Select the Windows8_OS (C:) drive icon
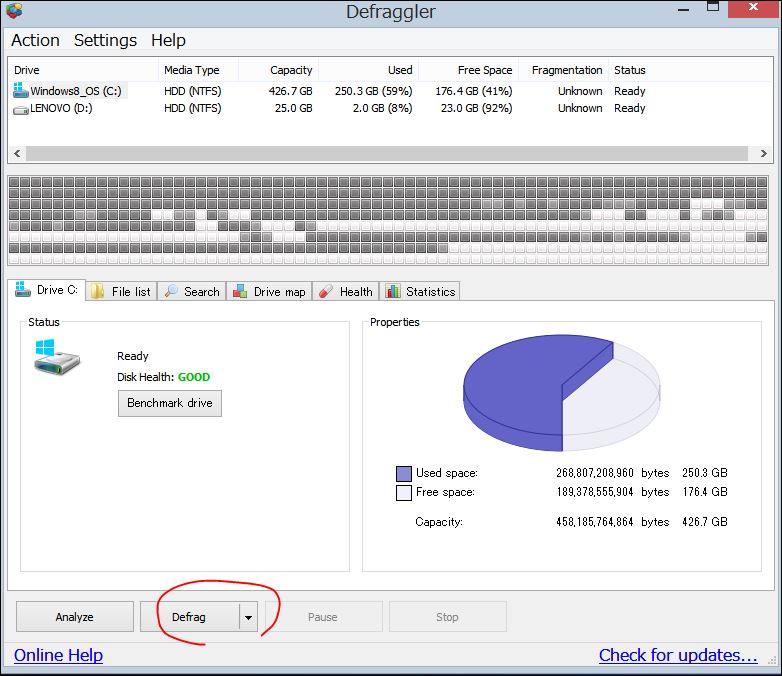Viewport: 782px width, 676px height. click(20, 90)
